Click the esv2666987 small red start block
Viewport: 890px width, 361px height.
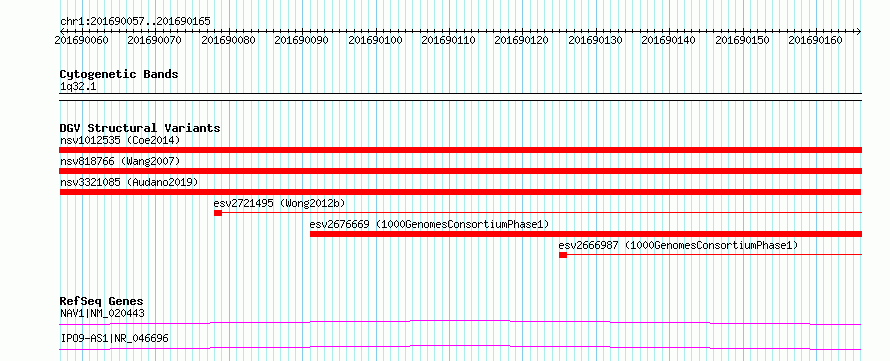tap(562, 255)
